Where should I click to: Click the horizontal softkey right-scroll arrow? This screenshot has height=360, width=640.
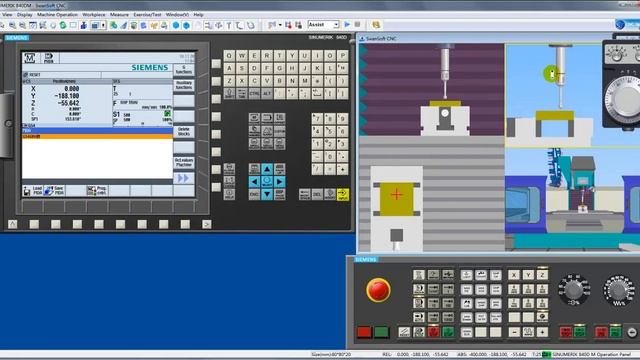tap(207, 224)
